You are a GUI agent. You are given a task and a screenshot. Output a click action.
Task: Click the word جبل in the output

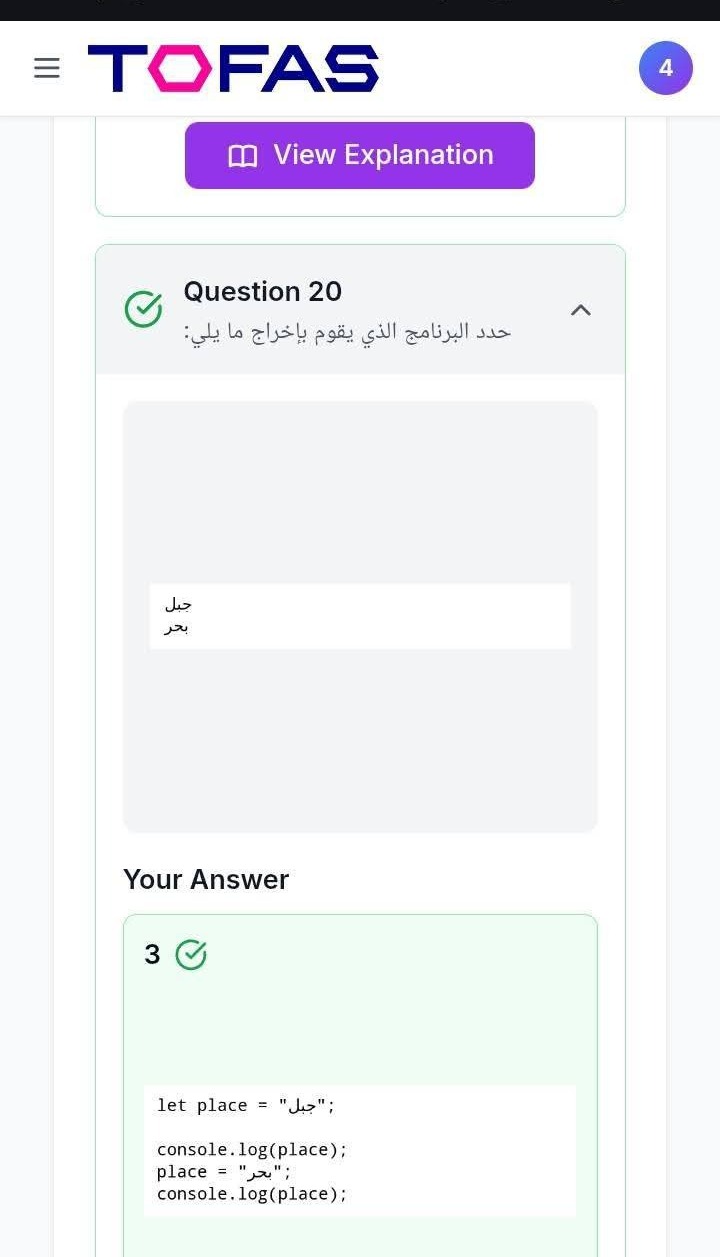tap(178, 604)
